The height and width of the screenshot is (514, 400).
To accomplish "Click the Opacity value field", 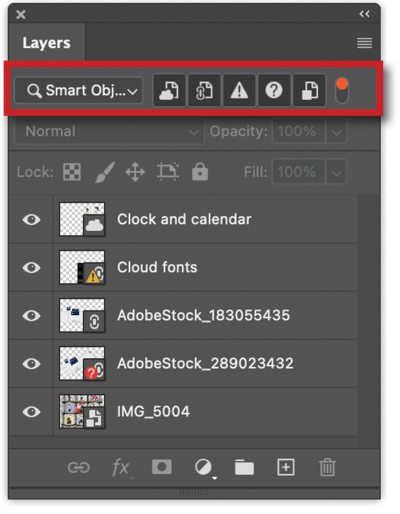I will [298, 131].
